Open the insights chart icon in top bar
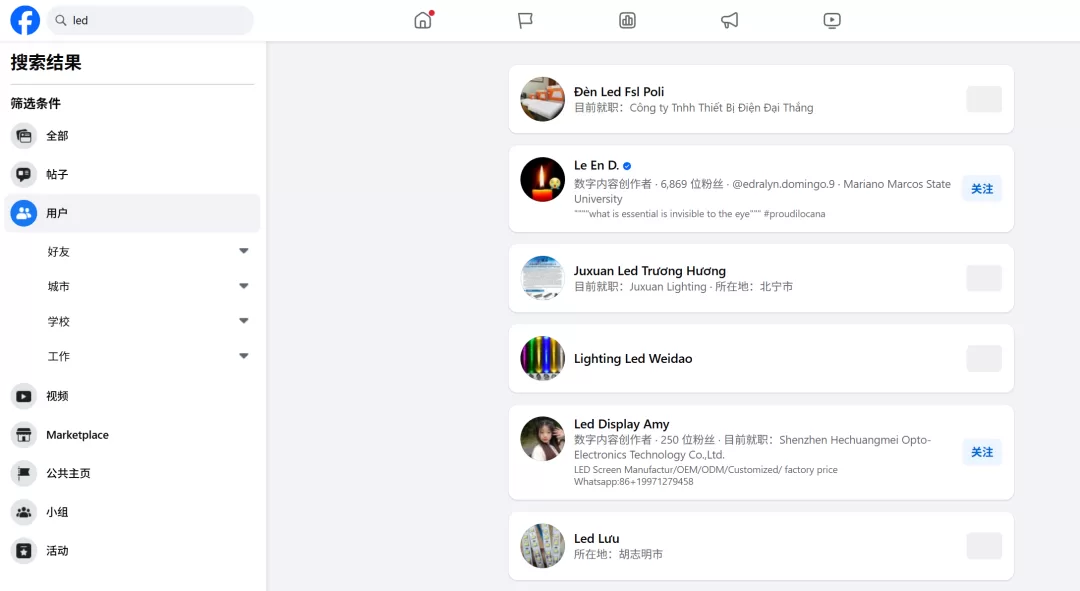 coord(627,21)
